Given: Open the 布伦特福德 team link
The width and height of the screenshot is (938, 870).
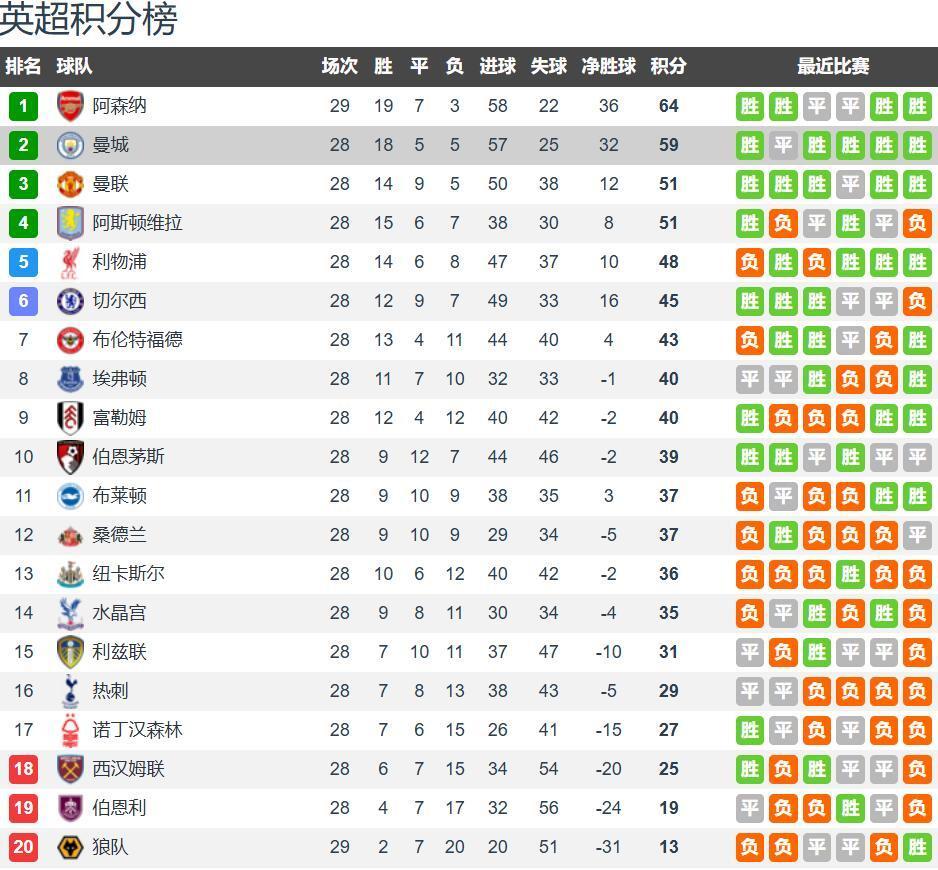Looking at the screenshot, I should [137, 340].
